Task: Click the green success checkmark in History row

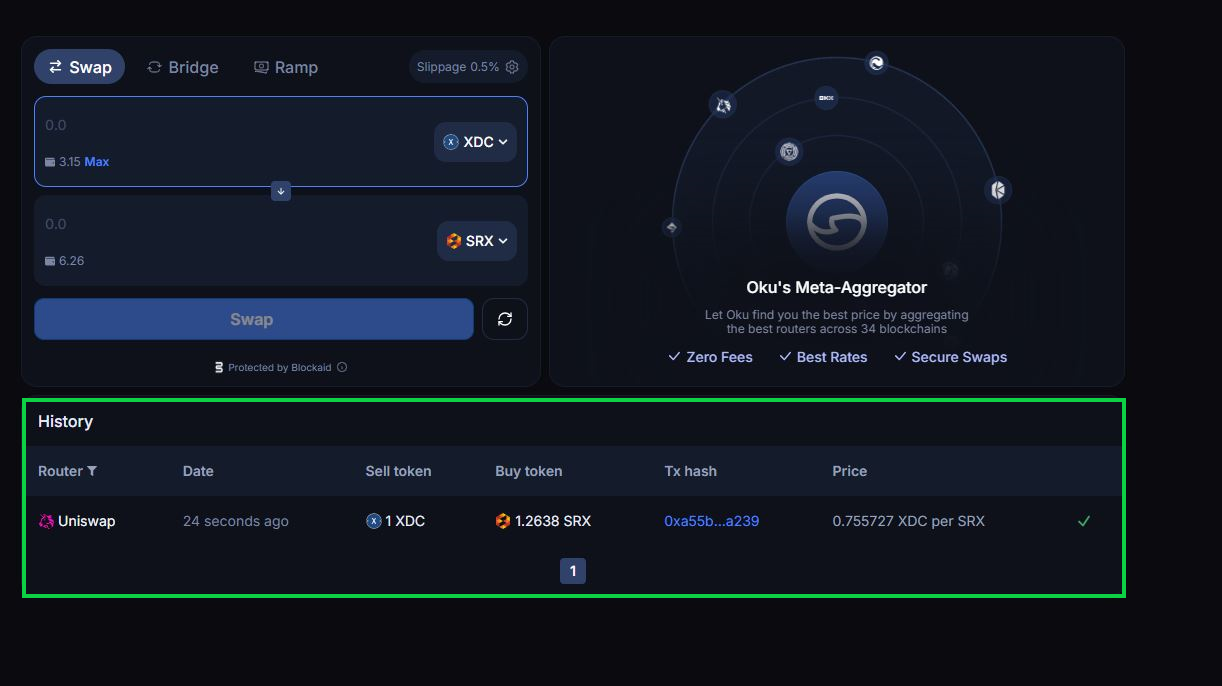Action: pyautogui.click(x=1084, y=521)
